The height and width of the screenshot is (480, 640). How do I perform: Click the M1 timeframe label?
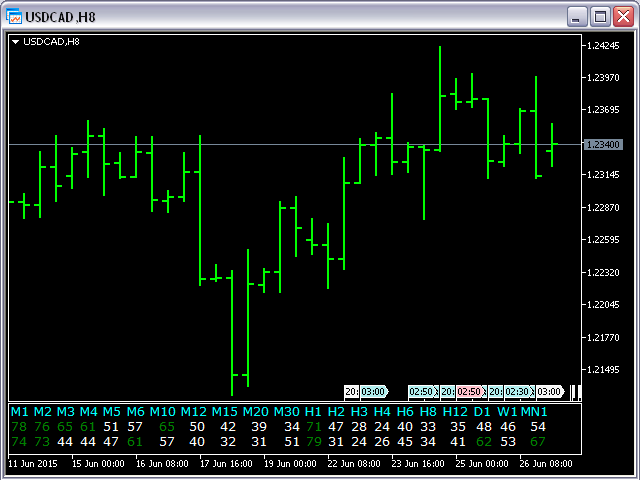[x=20, y=411]
